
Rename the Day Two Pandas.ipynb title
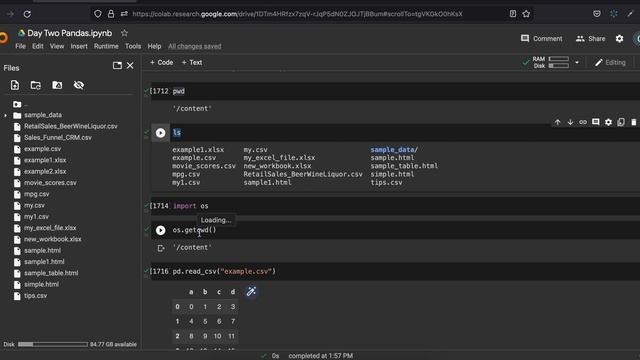pyautogui.click(x=70, y=33)
